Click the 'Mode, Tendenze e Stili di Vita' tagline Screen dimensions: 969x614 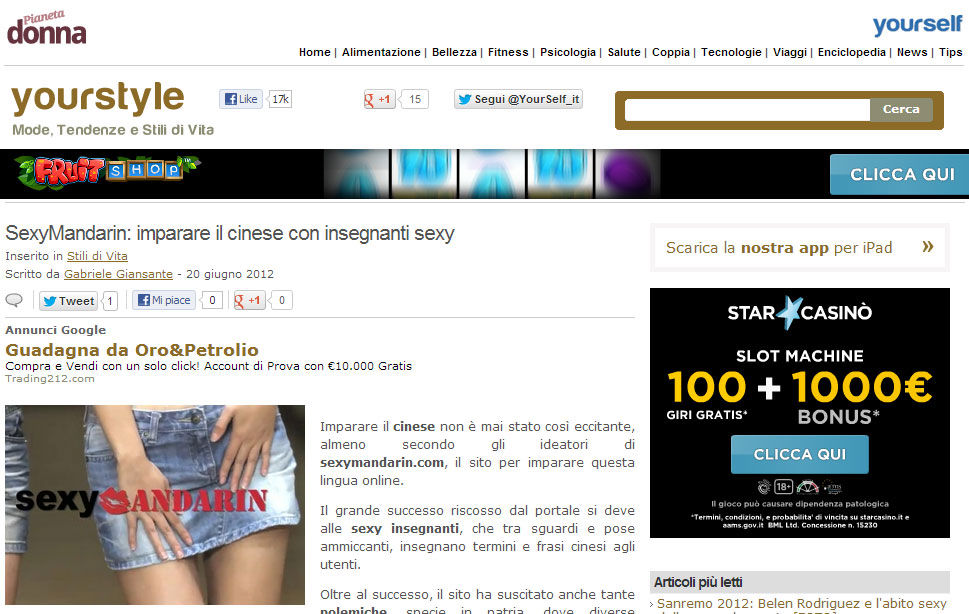113,130
